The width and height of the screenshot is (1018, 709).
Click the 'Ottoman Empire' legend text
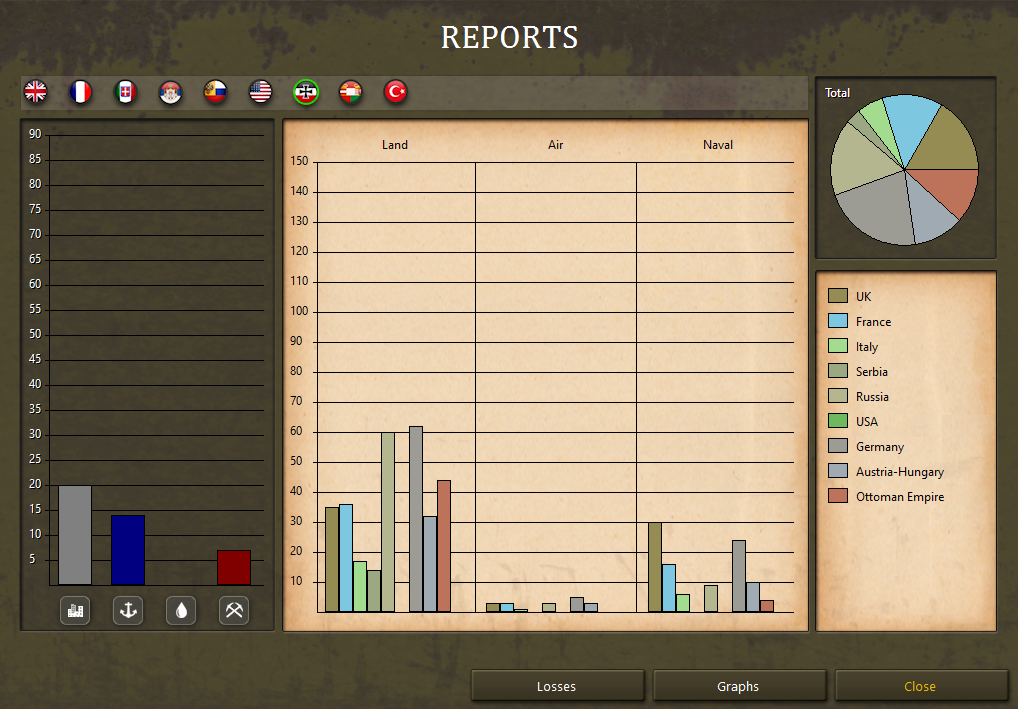pyautogui.click(x=900, y=497)
